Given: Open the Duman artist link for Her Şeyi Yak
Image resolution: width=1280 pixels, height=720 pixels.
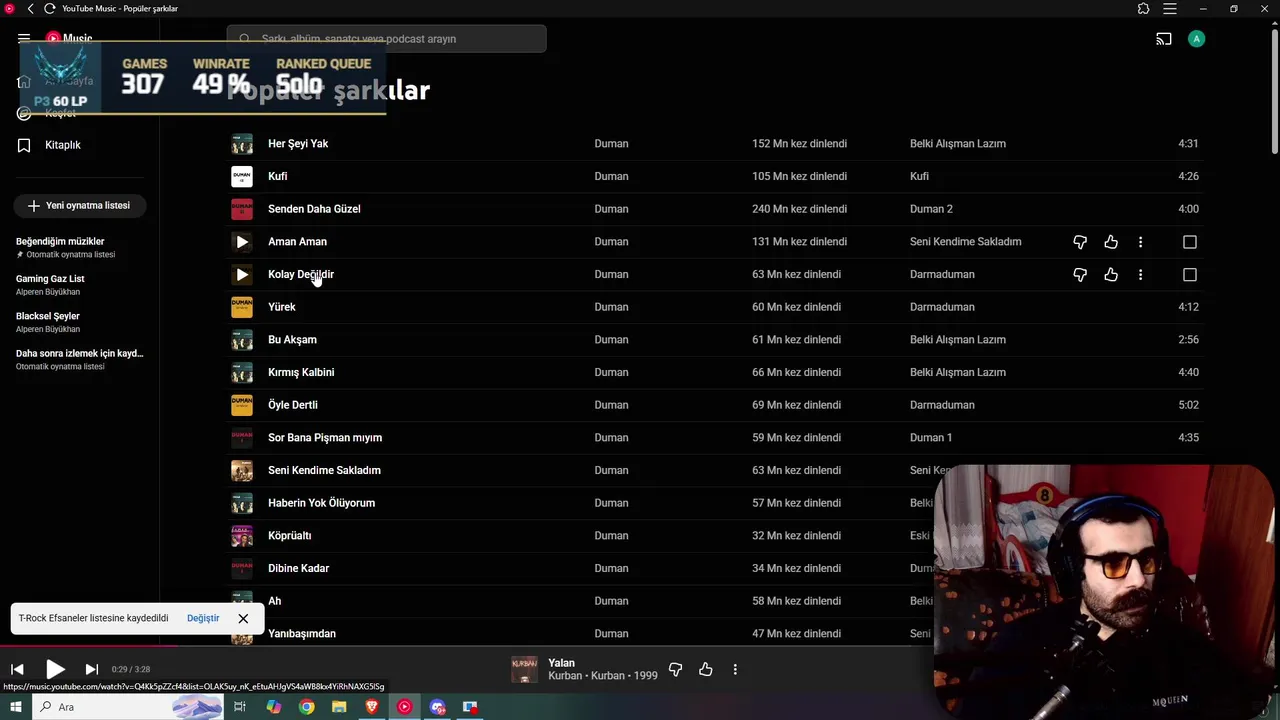Looking at the screenshot, I should 611,144.
